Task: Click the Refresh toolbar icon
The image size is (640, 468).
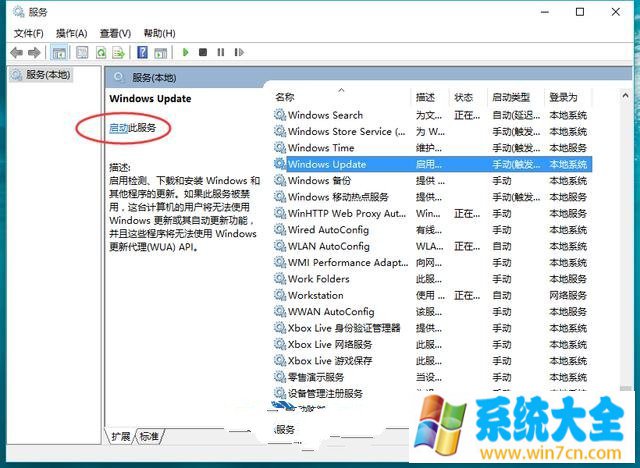Action: [x=100, y=52]
